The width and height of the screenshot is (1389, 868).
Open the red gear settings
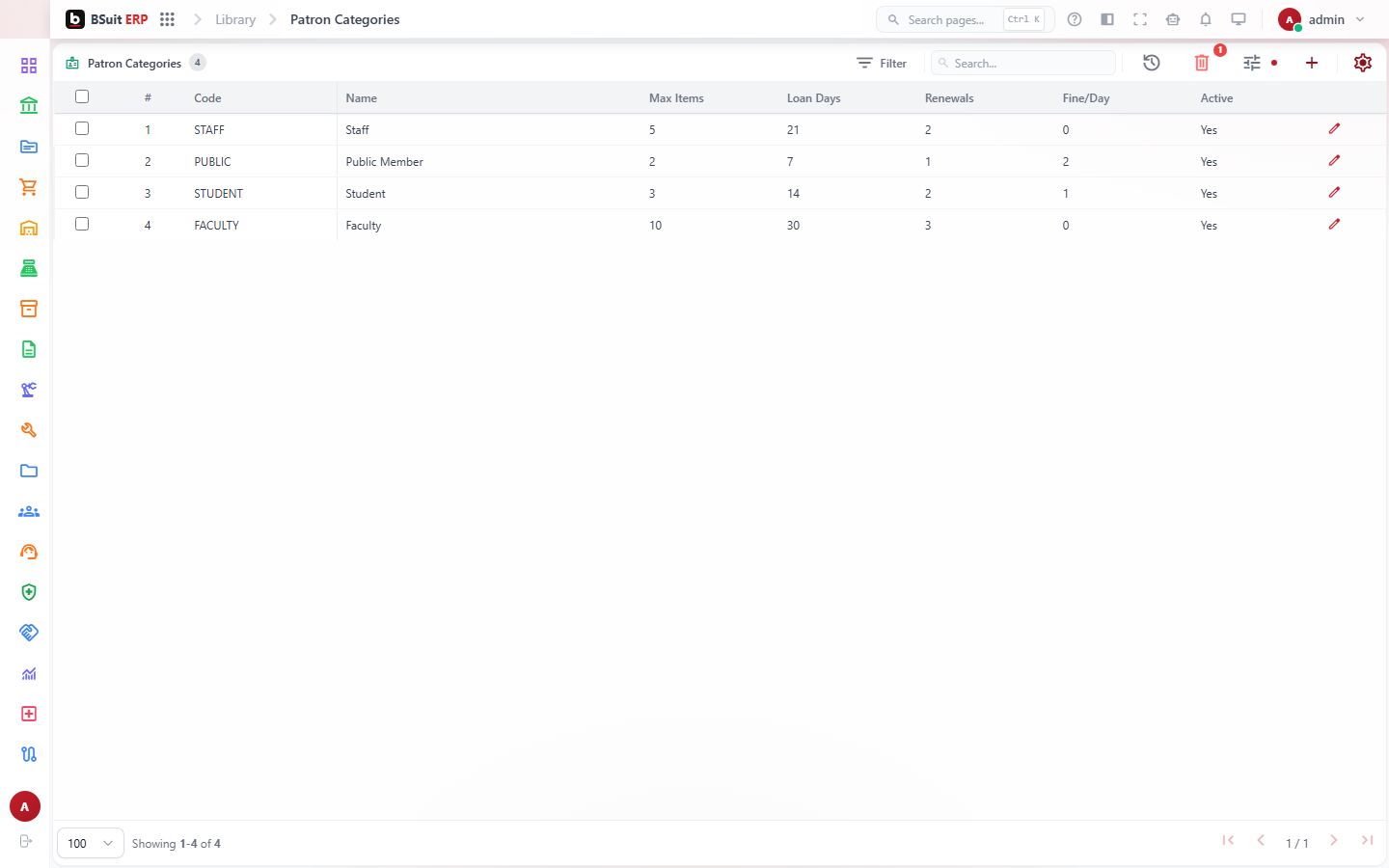1363,63
